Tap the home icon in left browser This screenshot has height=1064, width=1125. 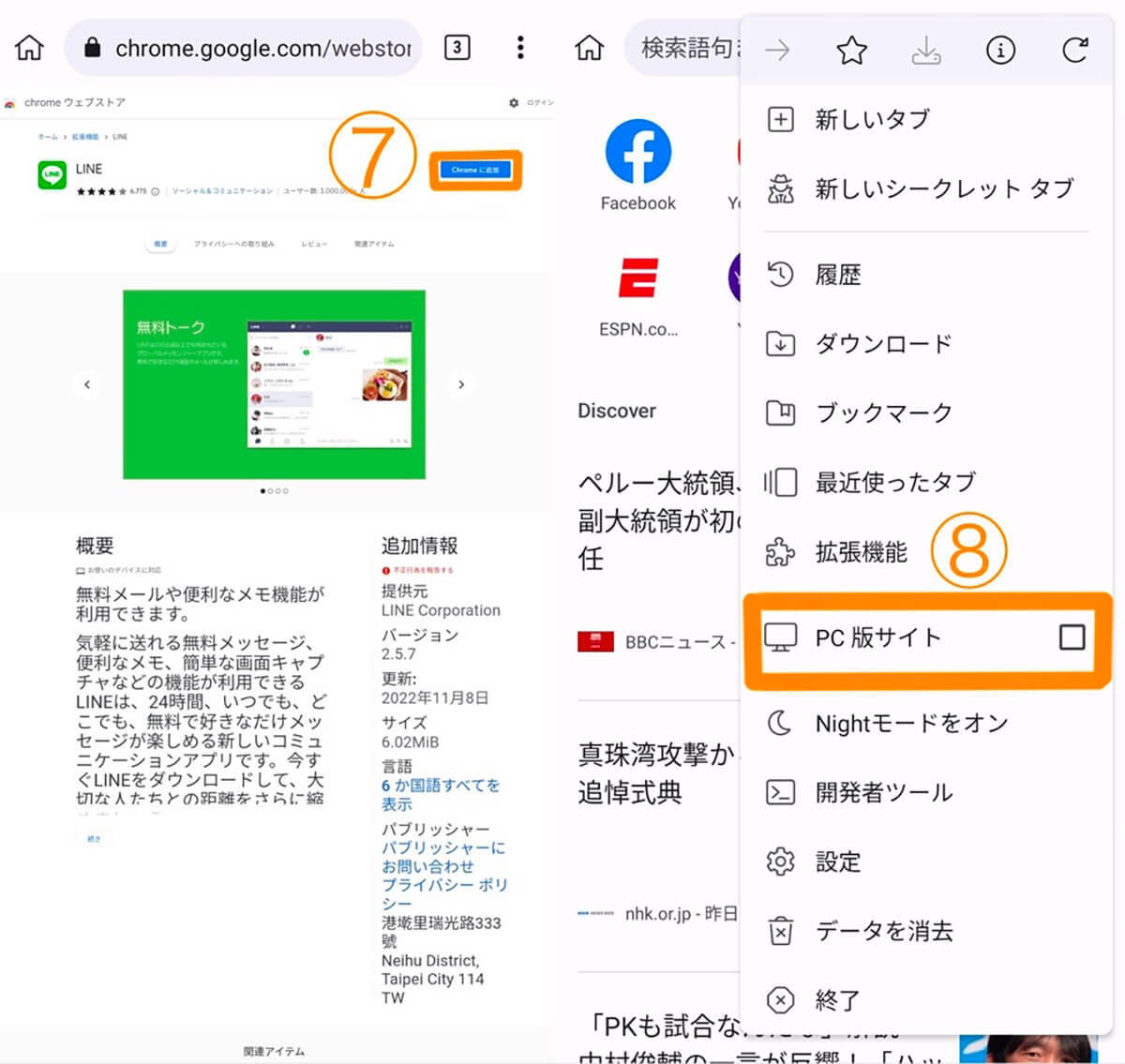tap(30, 47)
